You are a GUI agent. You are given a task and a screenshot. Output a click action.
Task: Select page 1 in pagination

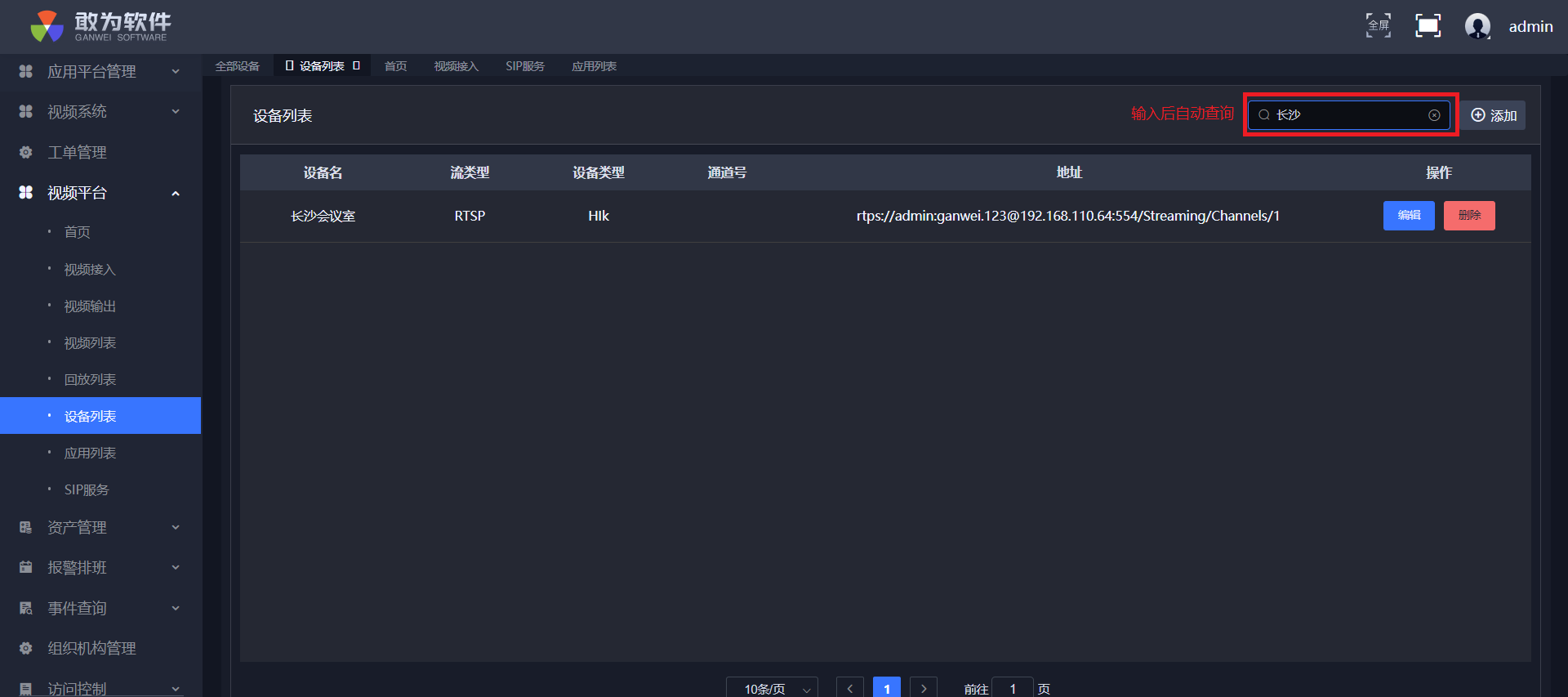[887, 689]
